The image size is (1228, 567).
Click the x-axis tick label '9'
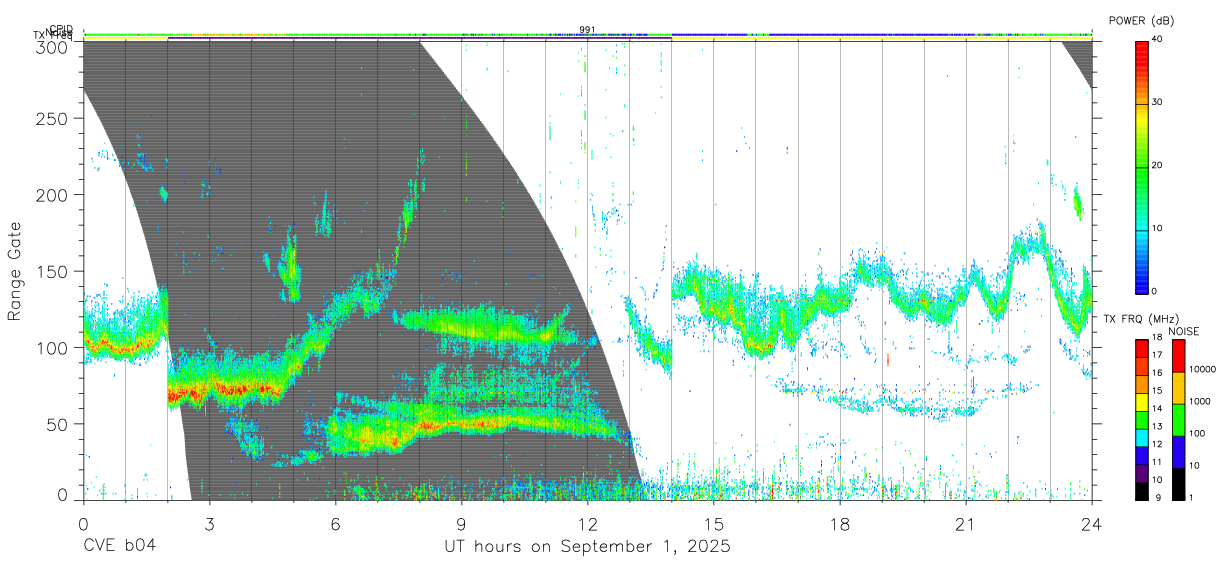[461, 523]
